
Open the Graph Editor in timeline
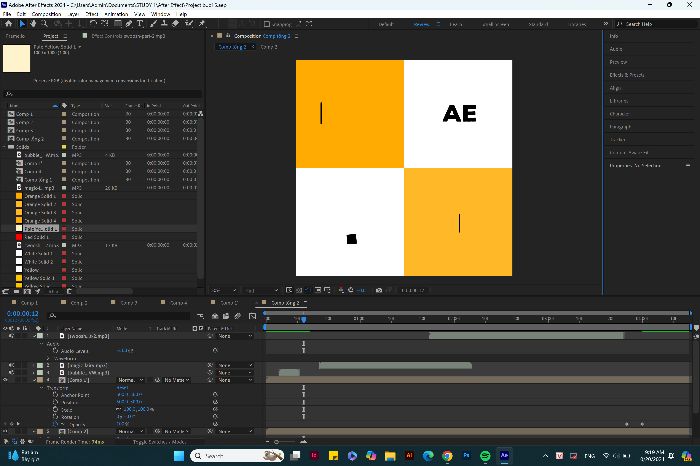tap(252, 316)
